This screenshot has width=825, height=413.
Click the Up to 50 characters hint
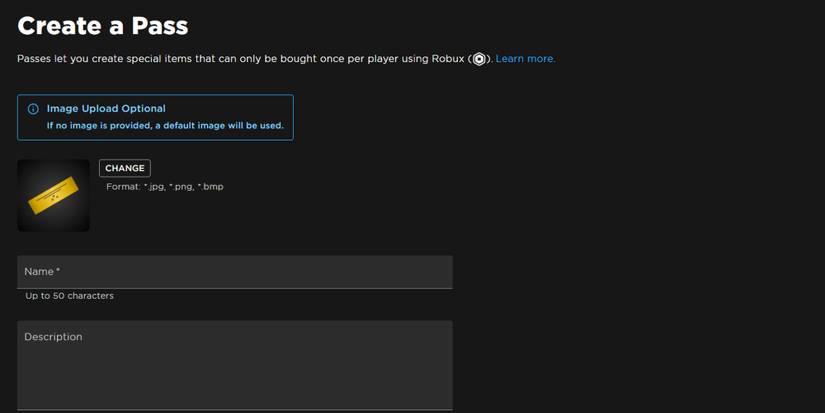[69, 296]
